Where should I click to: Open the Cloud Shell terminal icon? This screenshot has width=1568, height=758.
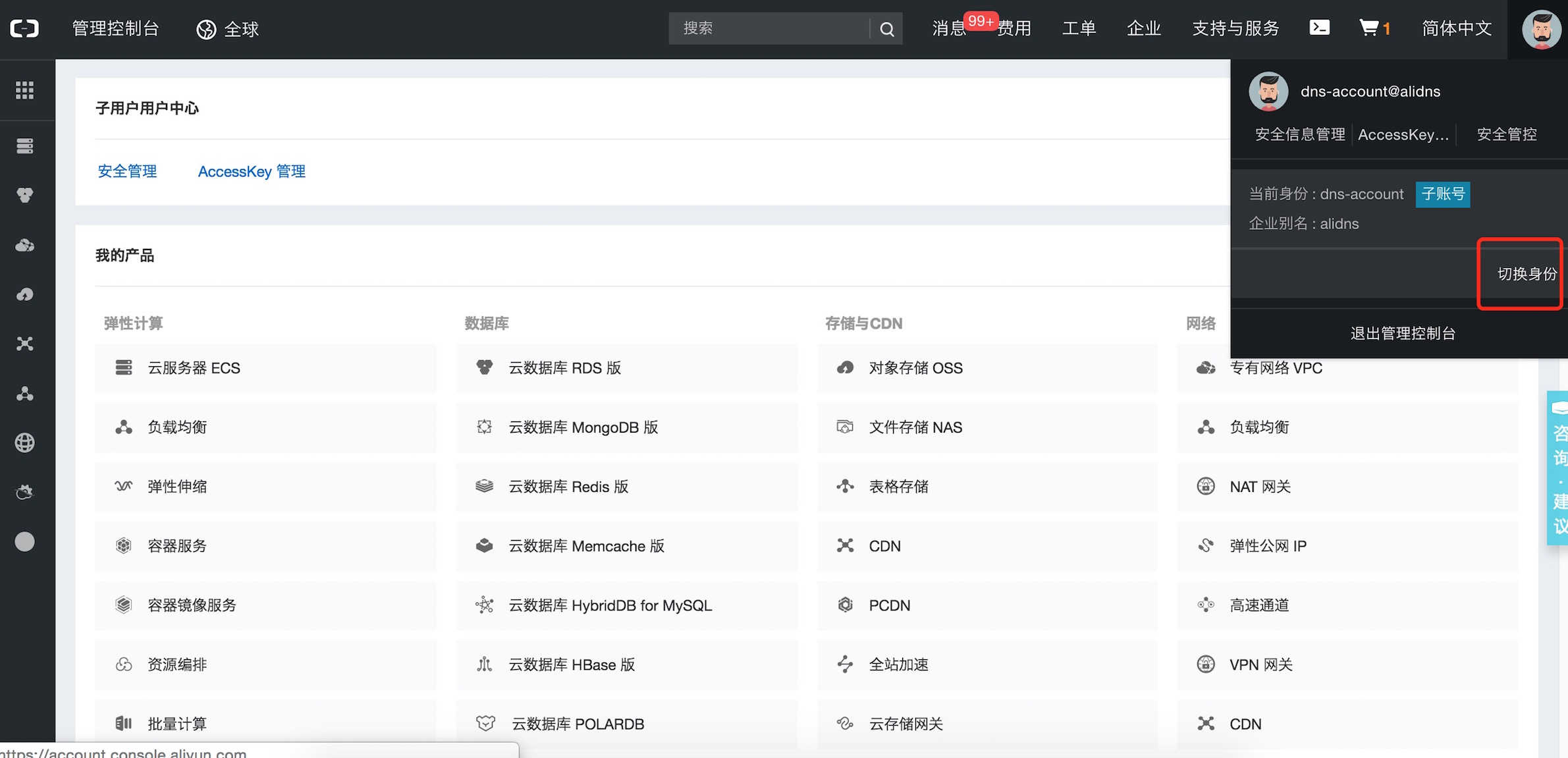1319,28
